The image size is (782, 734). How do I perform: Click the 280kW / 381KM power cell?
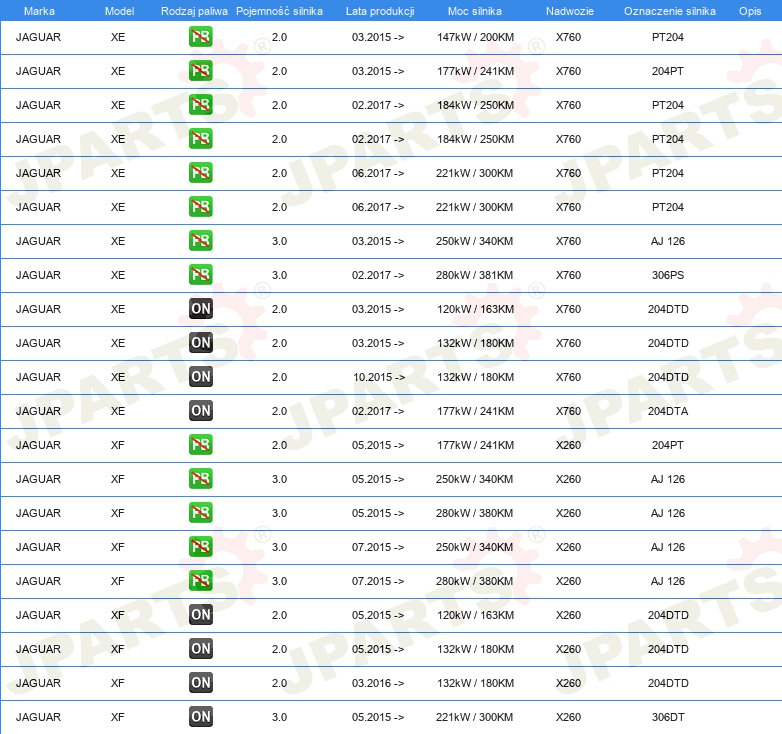[x=475, y=275]
